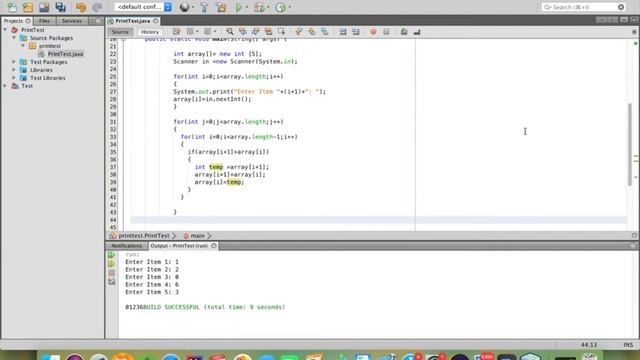This screenshot has width=640, height=360.
Task: Open the Notifications tab
Action: pos(127,246)
